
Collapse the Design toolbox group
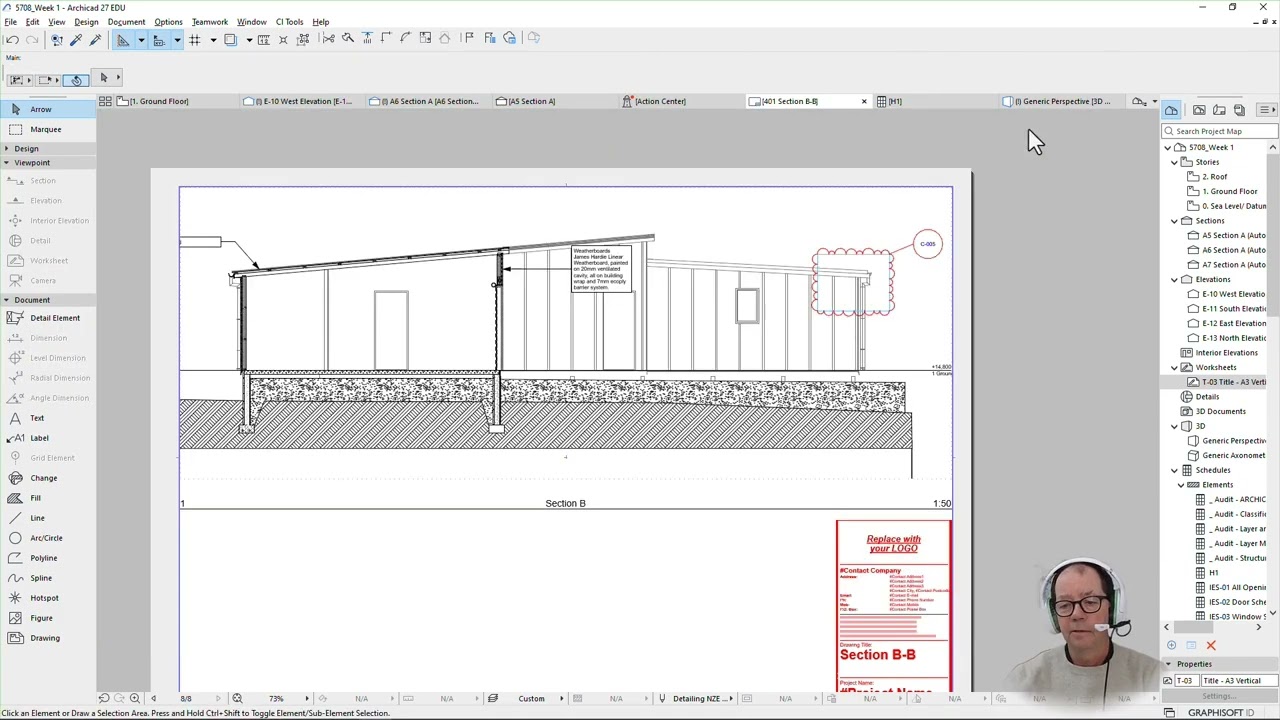tap(6, 149)
